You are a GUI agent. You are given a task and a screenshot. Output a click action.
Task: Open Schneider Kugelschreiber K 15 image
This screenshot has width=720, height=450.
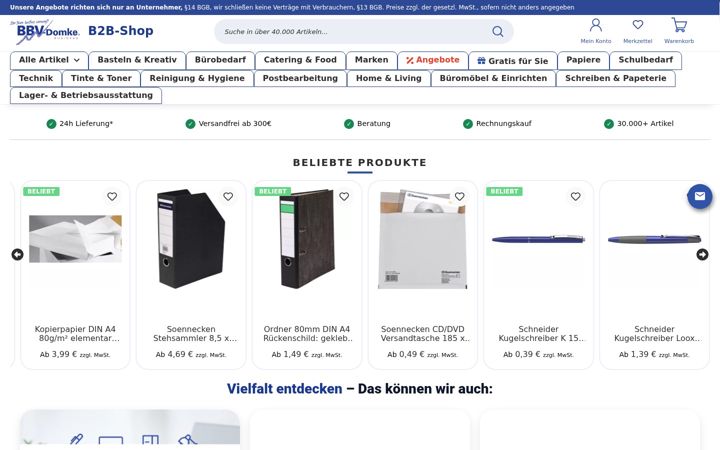[x=538, y=239]
